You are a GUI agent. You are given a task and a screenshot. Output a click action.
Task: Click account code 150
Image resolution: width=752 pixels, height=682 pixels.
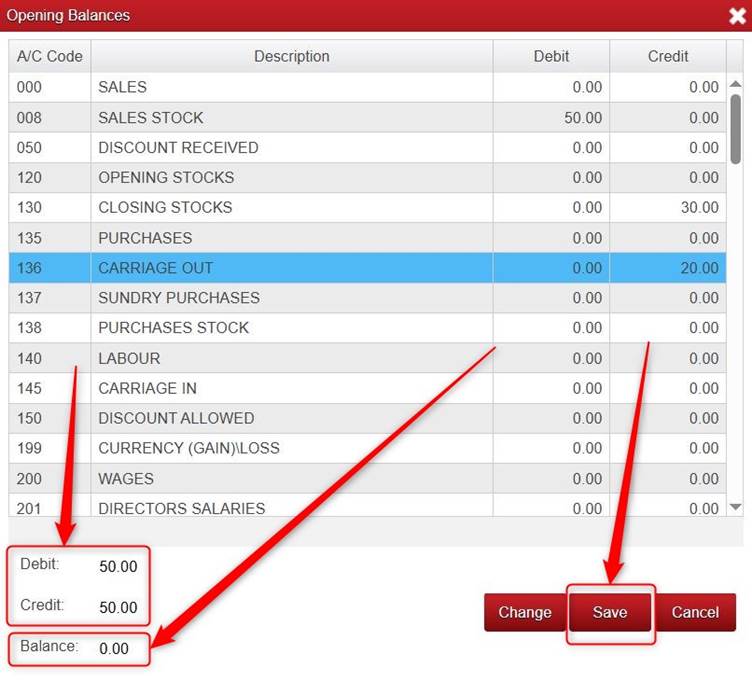29,418
